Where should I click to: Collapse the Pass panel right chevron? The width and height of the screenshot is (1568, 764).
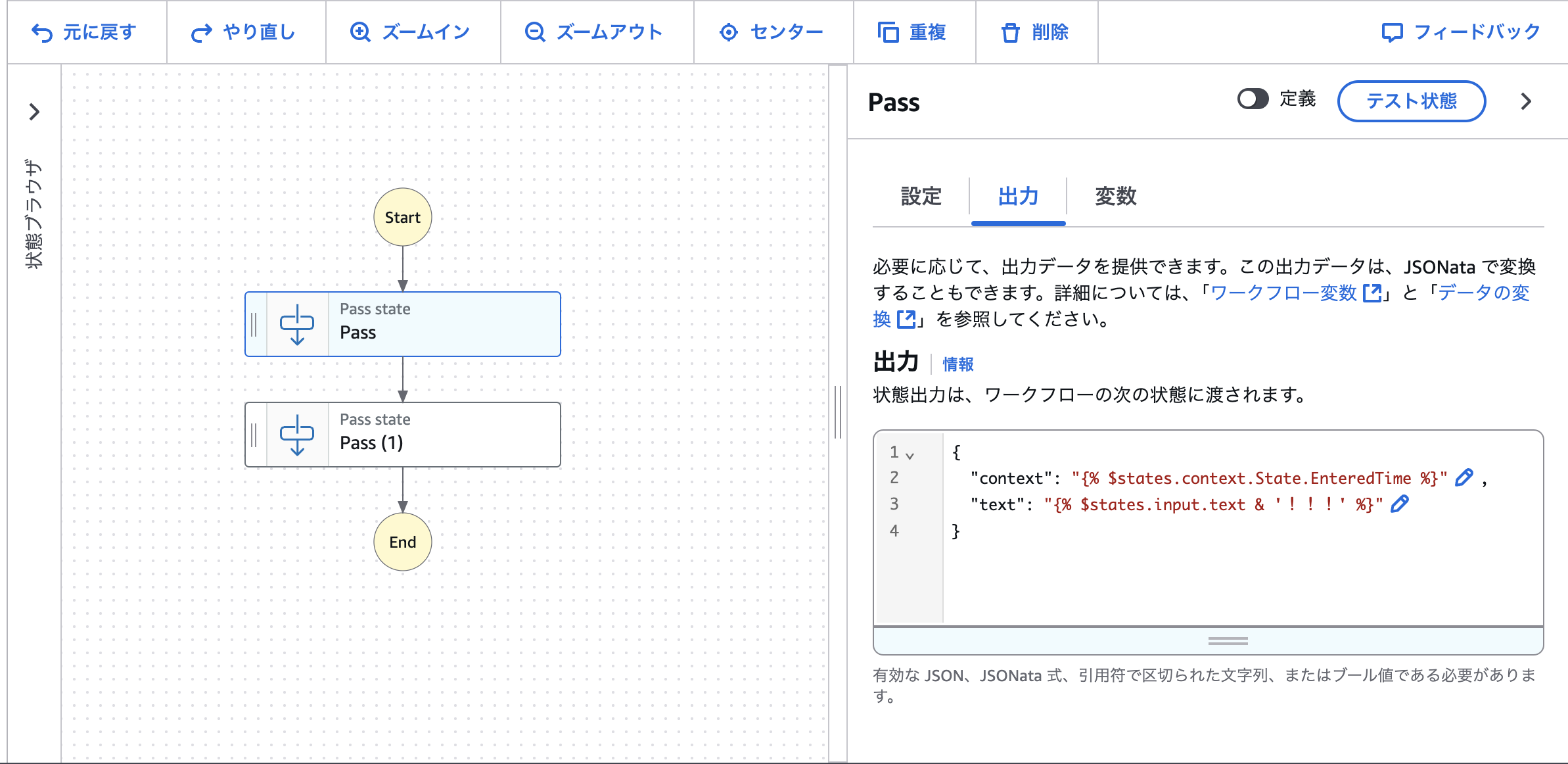coord(1526,101)
